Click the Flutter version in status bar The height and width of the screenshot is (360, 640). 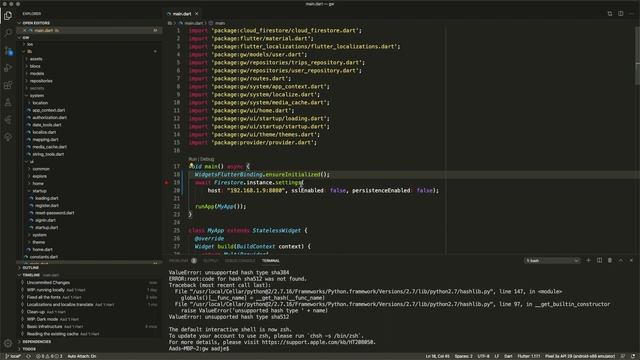[529, 356]
